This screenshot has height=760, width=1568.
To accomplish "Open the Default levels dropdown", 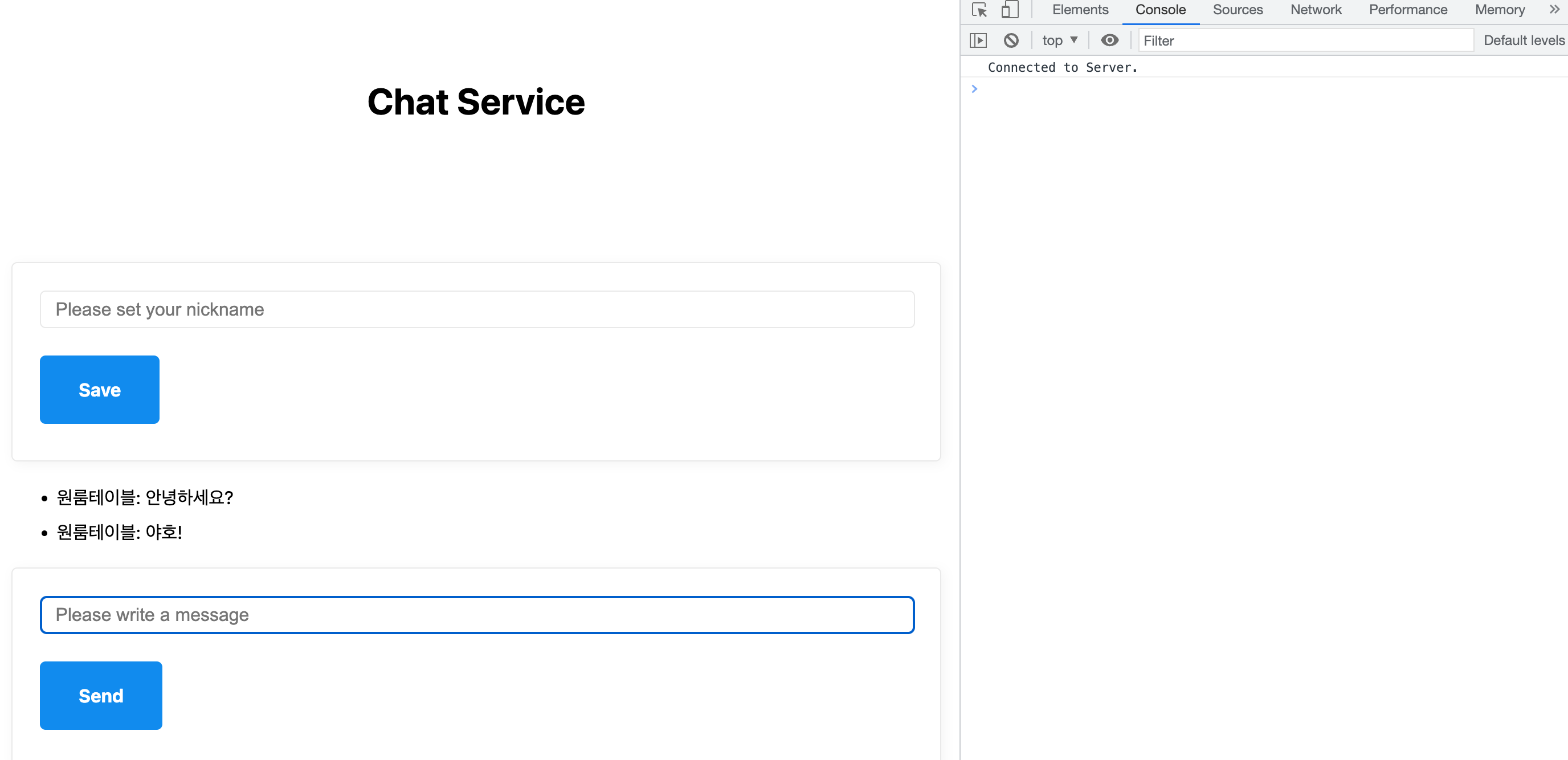I will 1523,41.
